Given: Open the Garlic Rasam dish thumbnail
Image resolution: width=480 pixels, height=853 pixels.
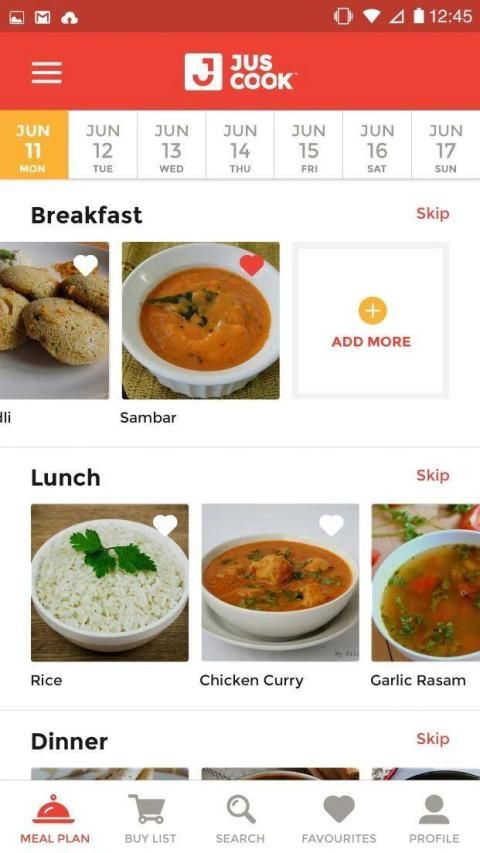Looking at the screenshot, I should (x=426, y=583).
